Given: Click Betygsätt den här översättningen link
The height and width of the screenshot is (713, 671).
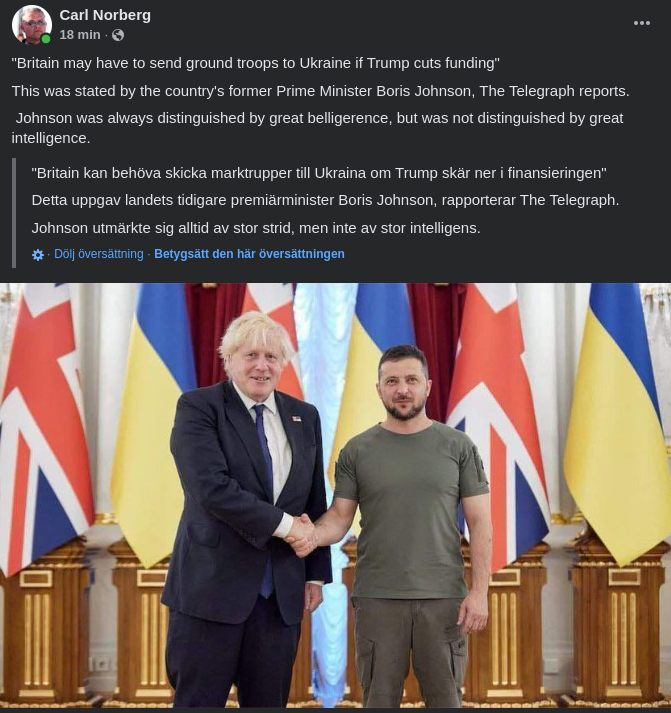Looking at the screenshot, I should 249,254.
